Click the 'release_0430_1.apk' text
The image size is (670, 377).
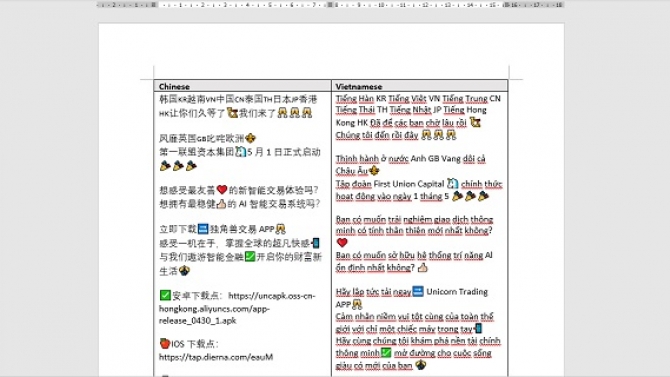point(197,321)
